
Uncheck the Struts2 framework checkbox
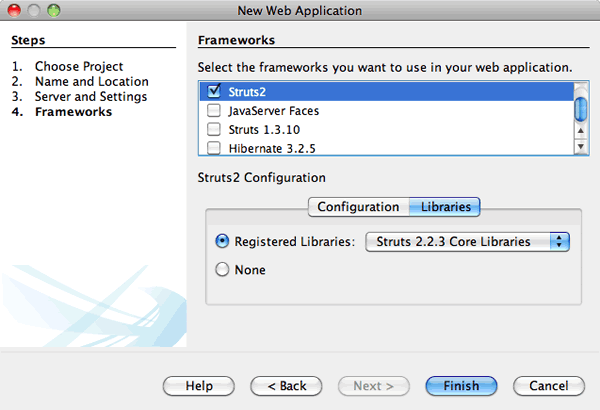click(213, 91)
